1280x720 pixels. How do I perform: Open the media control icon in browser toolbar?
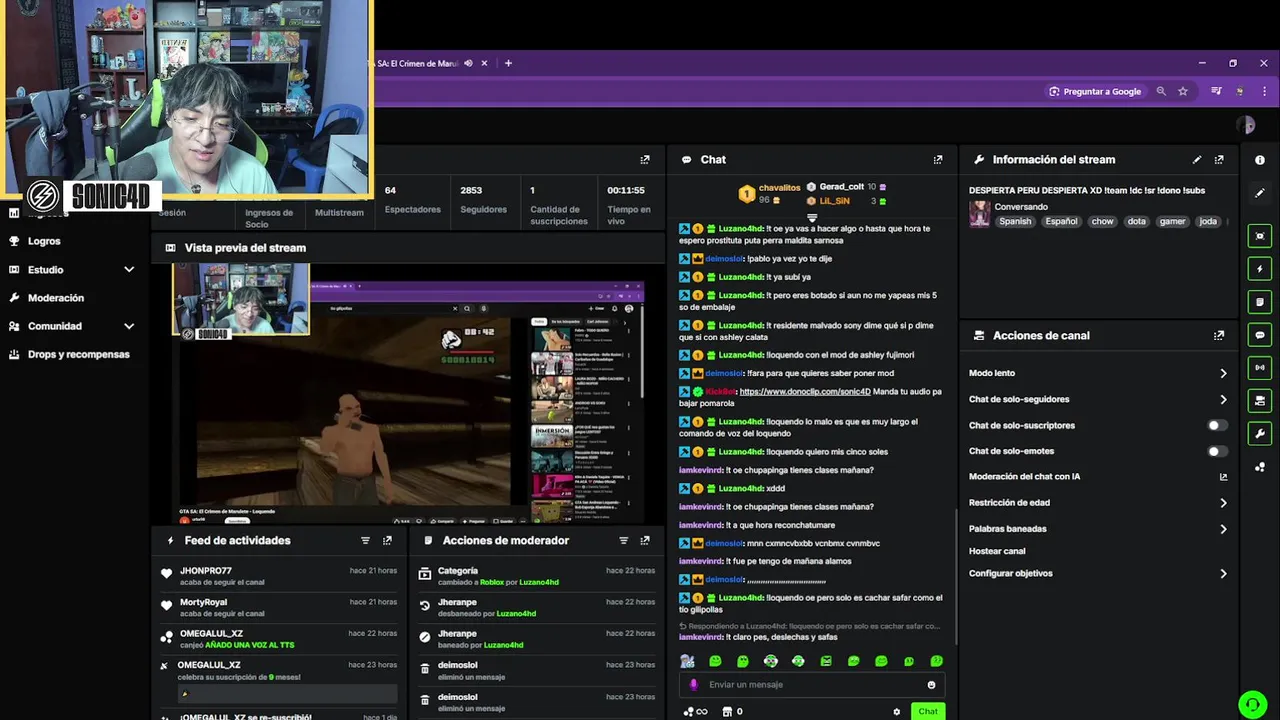[1216, 91]
